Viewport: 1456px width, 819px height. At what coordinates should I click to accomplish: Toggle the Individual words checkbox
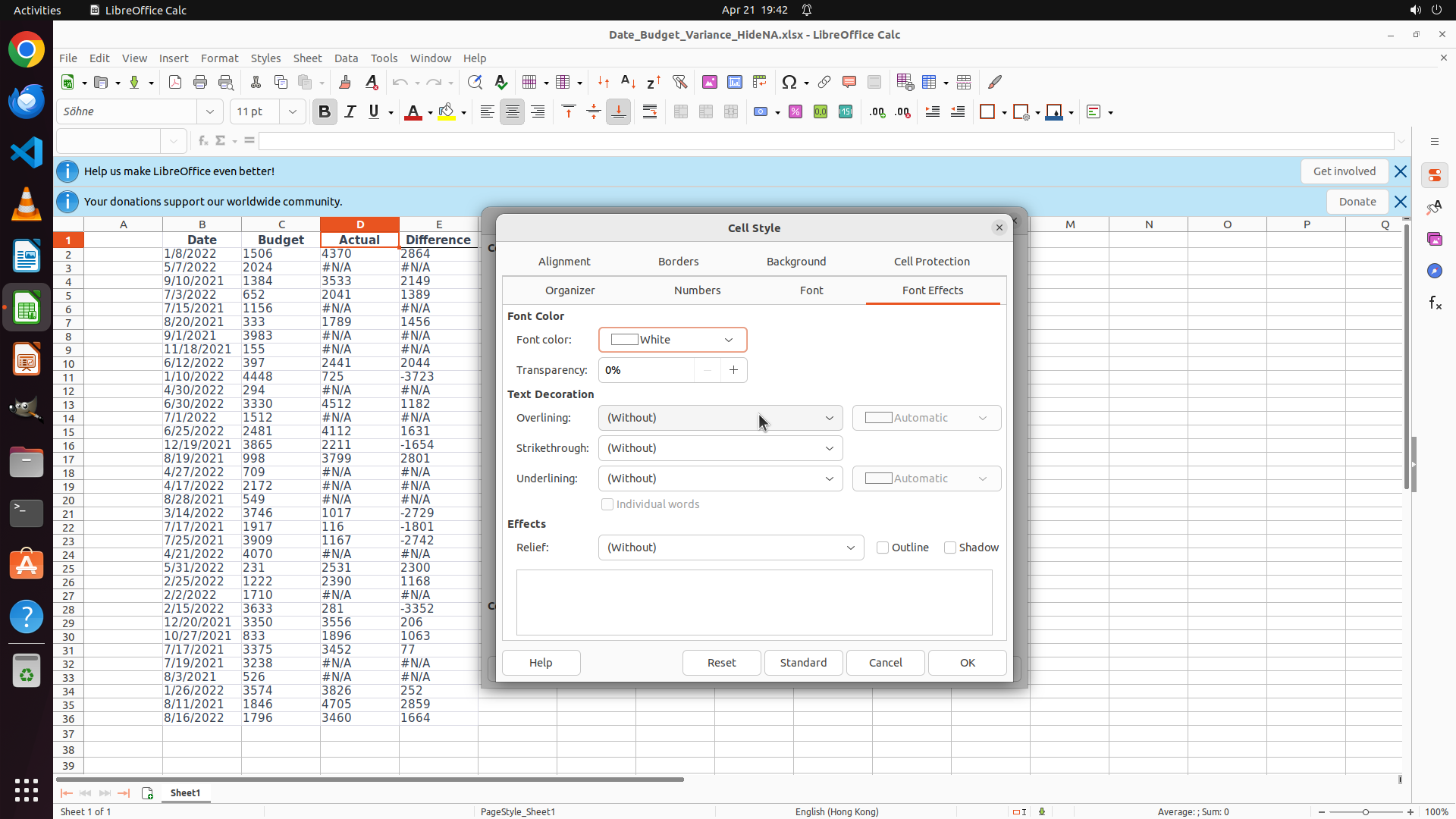click(607, 504)
